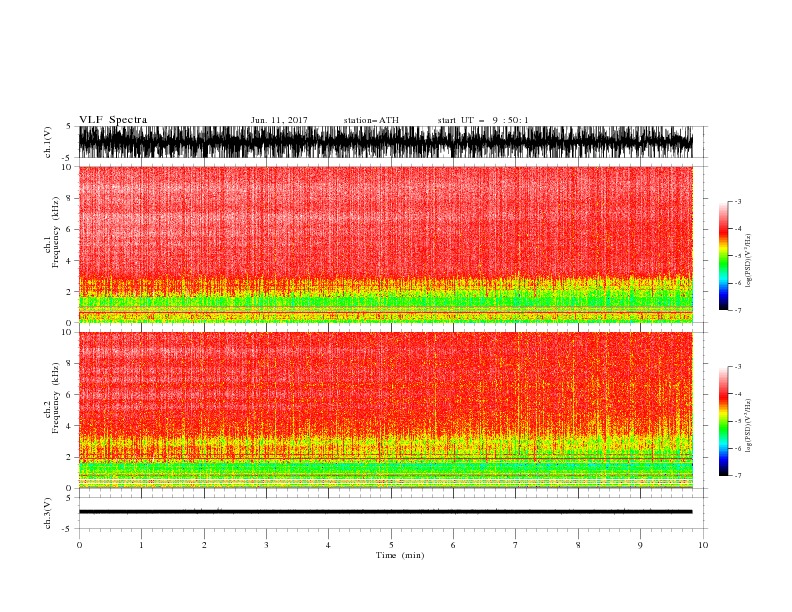Click the "station=ATH" header label
The width and height of the screenshot is (792, 612).
click(371, 120)
